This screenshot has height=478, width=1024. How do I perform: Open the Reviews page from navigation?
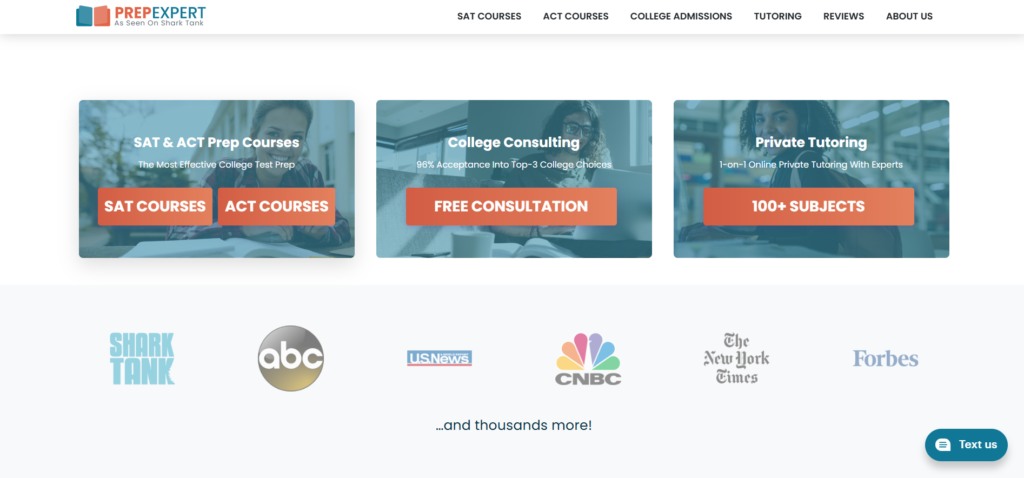click(844, 16)
